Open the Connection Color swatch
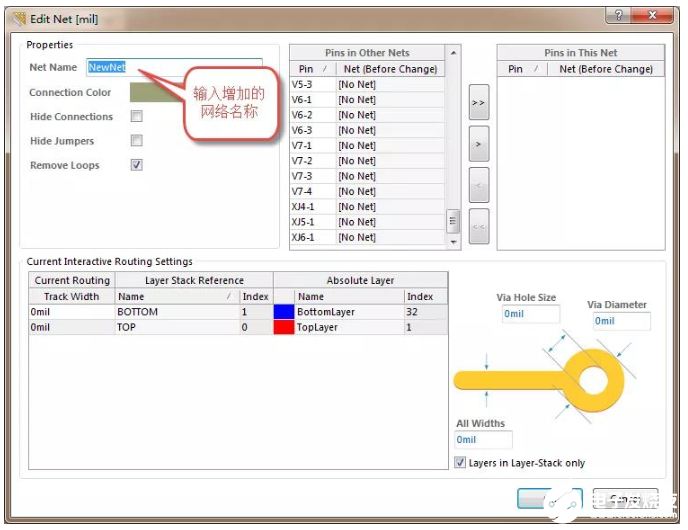This screenshot has width=688, height=530. (157, 93)
